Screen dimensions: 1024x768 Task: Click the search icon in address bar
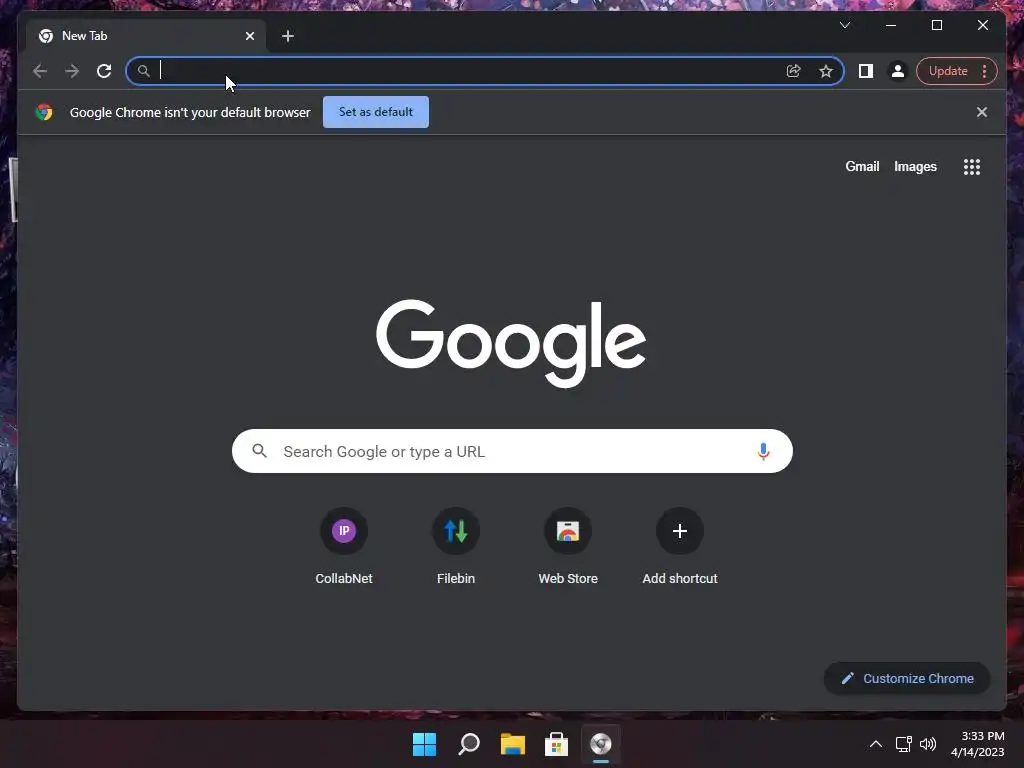(144, 71)
